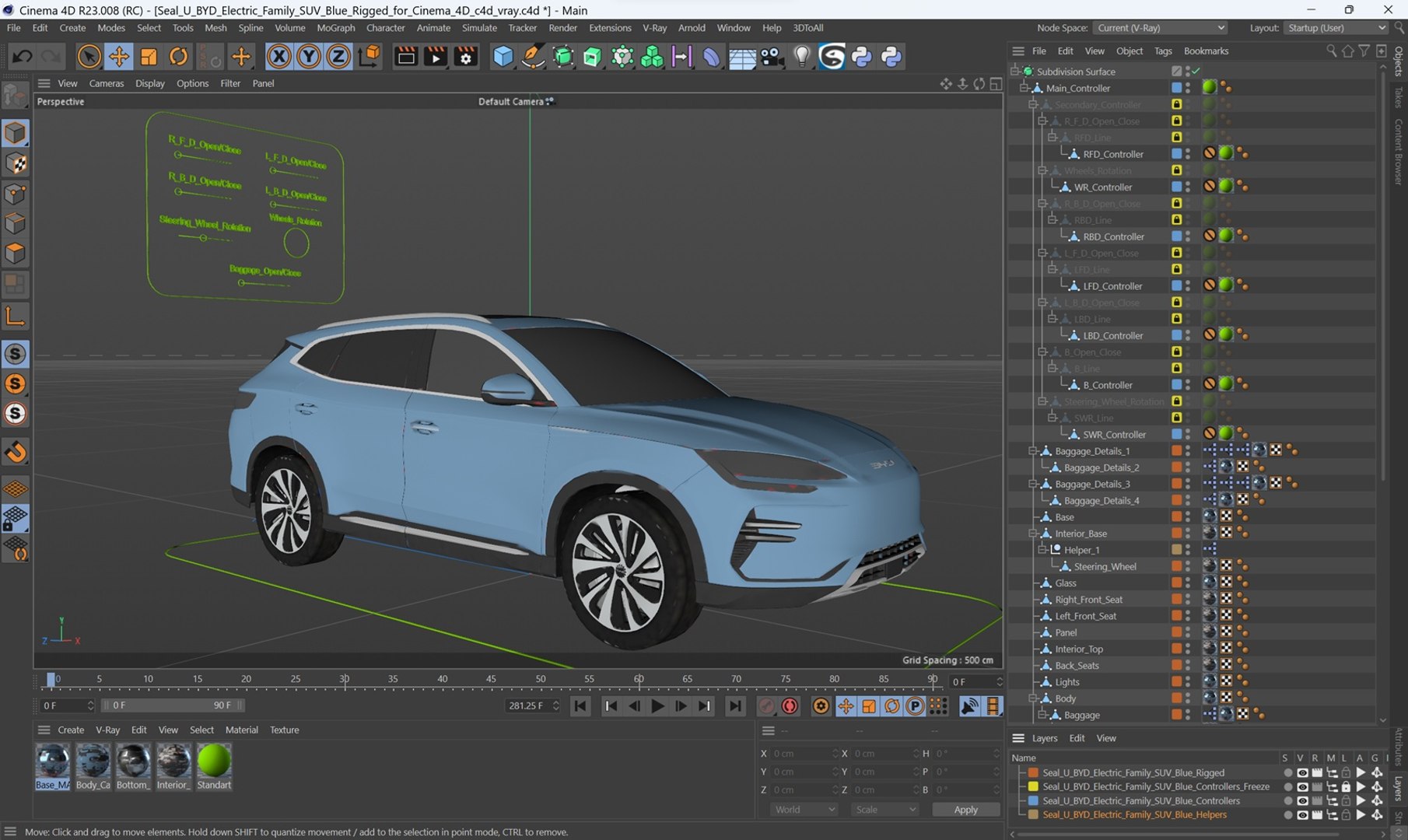Screen dimensions: 1408x840
Task: Click the Record Active Objects button
Action: tap(767, 705)
